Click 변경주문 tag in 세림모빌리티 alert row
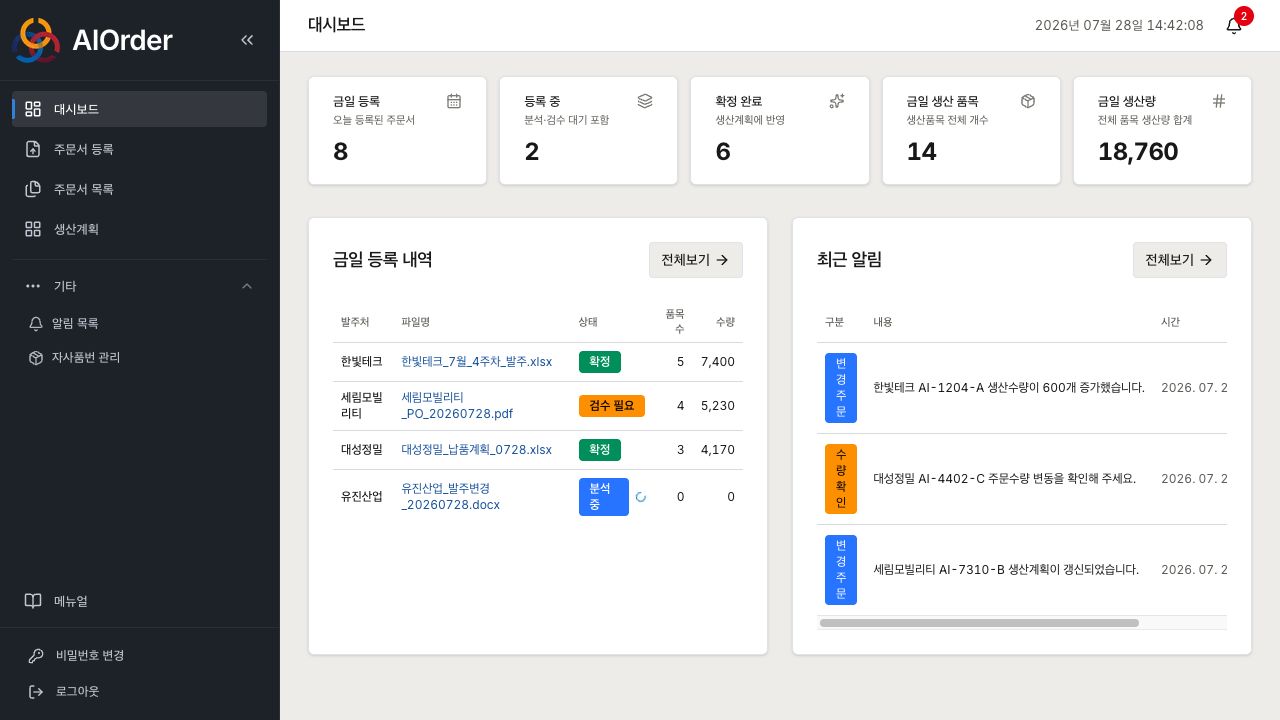This screenshot has width=1280, height=720. pyautogui.click(x=841, y=570)
